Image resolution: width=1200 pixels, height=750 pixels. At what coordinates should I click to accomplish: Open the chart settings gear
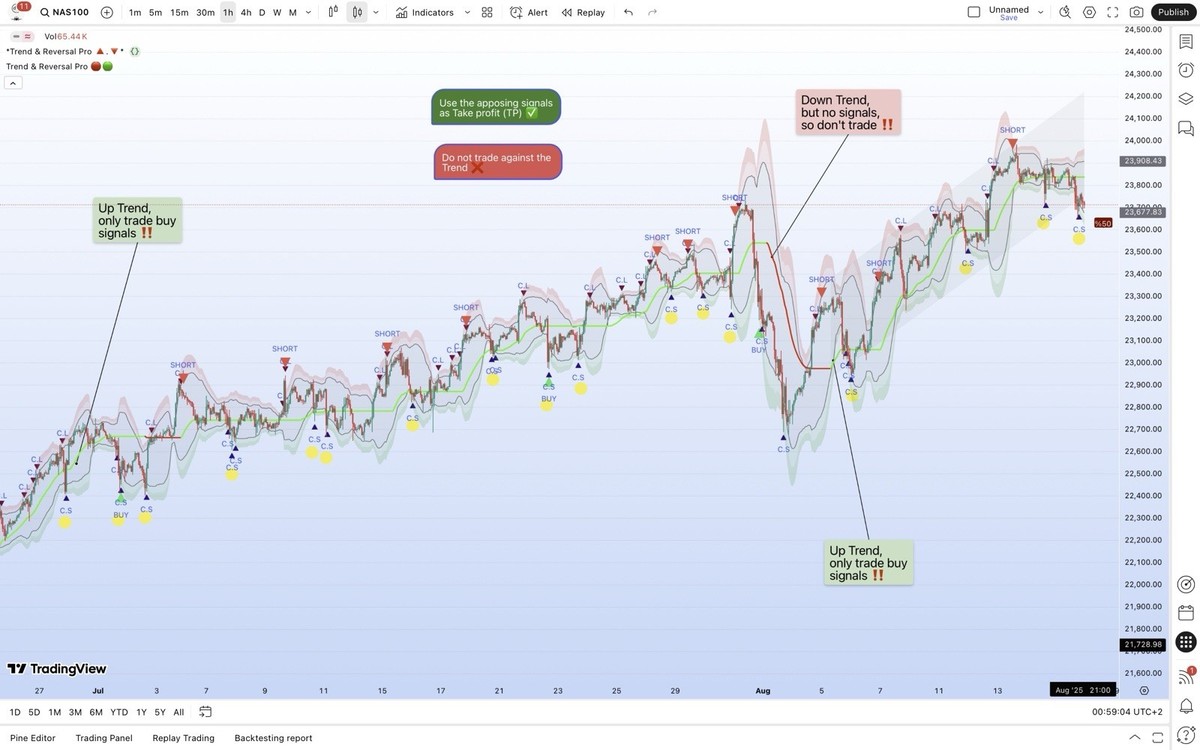[1090, 11]
